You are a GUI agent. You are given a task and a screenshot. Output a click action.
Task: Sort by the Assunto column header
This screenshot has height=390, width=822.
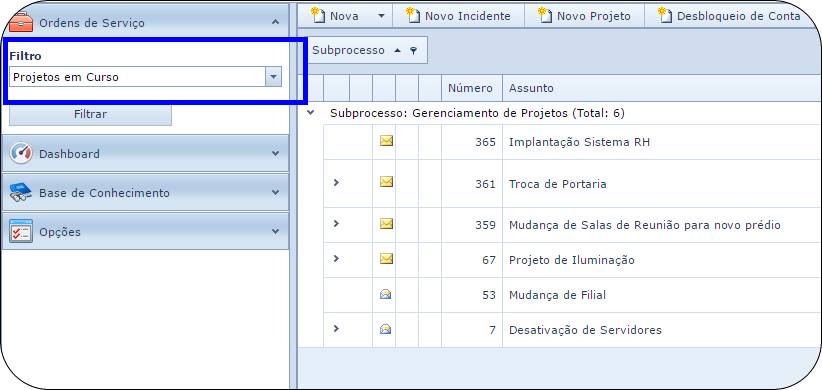[662, 88]
